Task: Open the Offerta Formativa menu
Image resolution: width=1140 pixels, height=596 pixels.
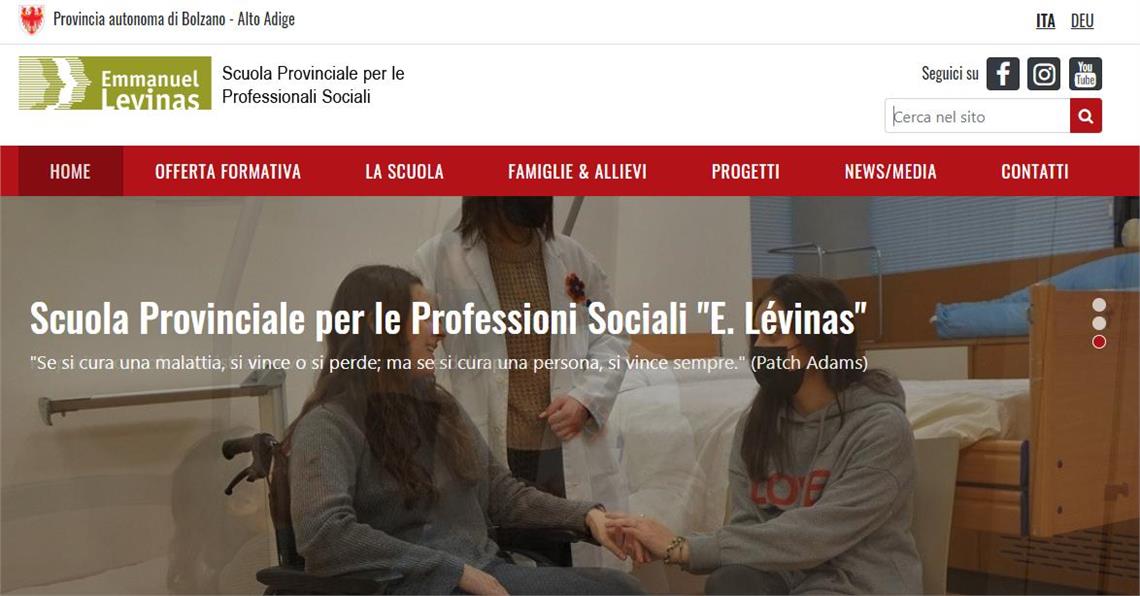Action: [228, 172]
